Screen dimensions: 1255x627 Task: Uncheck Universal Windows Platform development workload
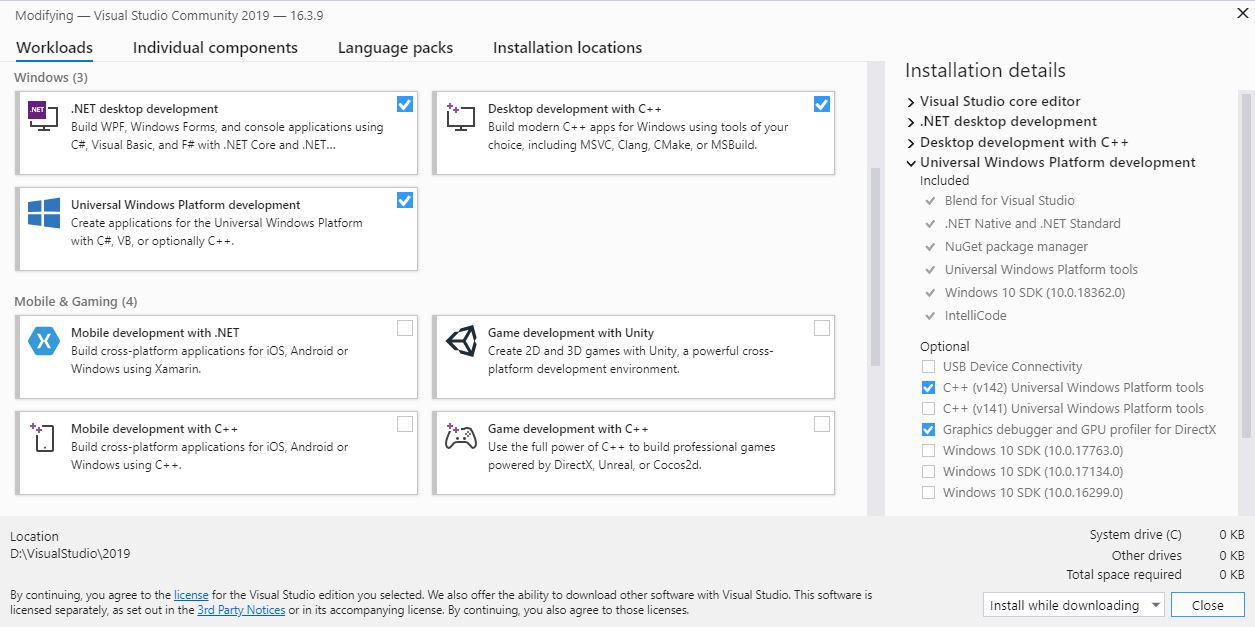[x=405, y=200]
